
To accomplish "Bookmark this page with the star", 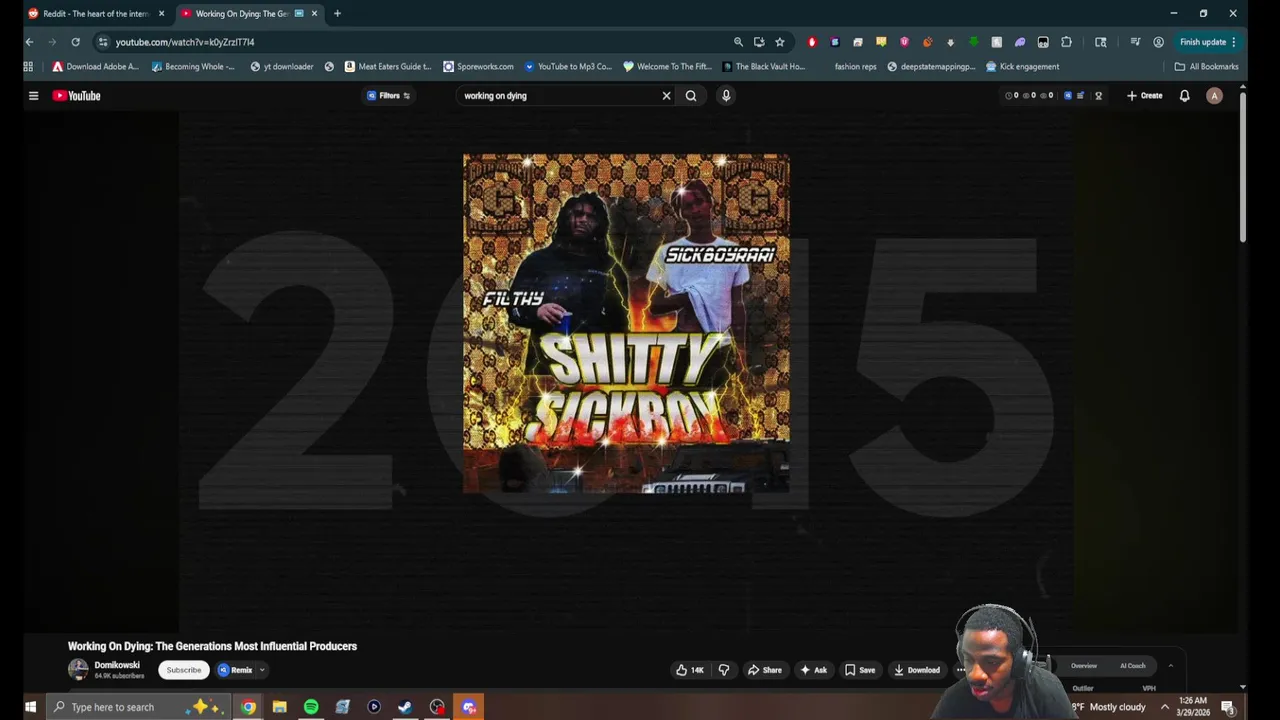I will 780,42.
